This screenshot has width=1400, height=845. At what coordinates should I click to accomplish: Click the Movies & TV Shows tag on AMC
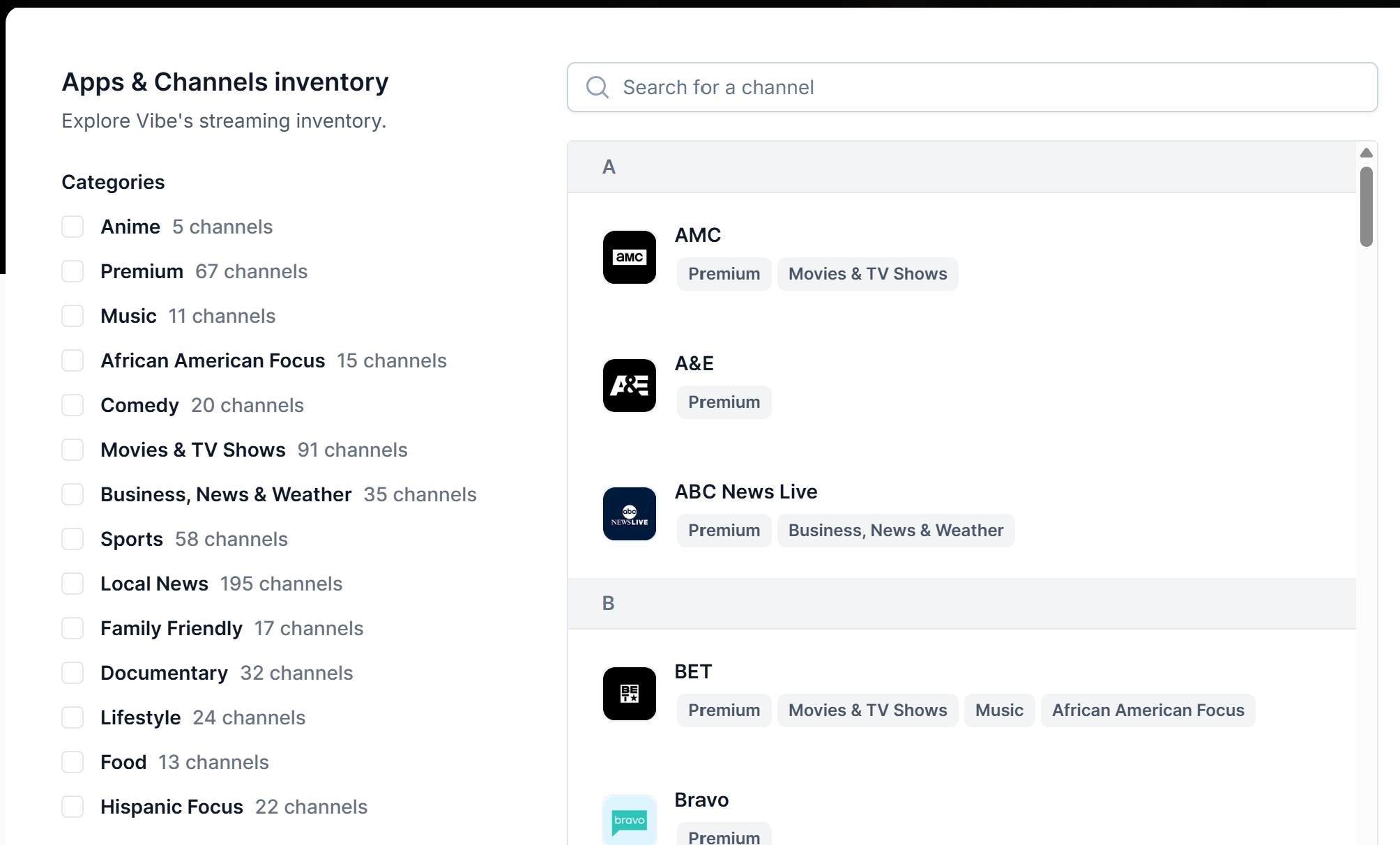(x=867, y=274)
